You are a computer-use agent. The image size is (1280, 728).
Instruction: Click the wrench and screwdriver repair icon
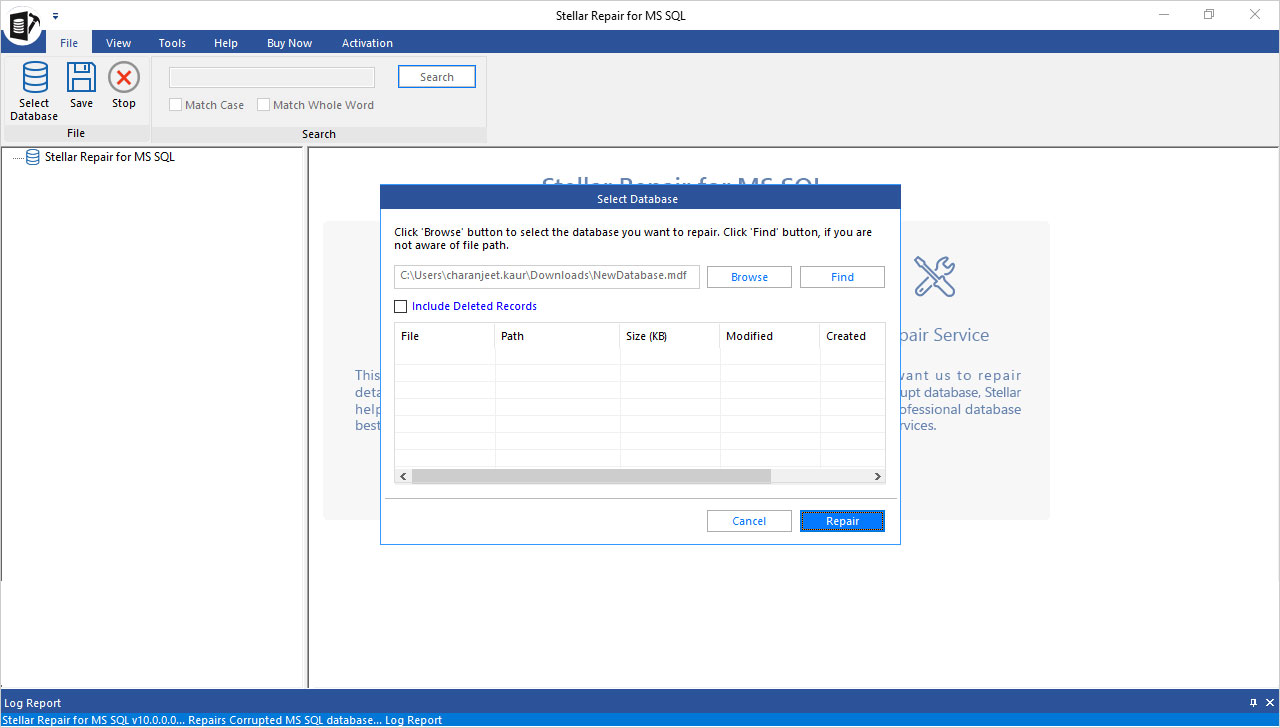tap(935, 276)
